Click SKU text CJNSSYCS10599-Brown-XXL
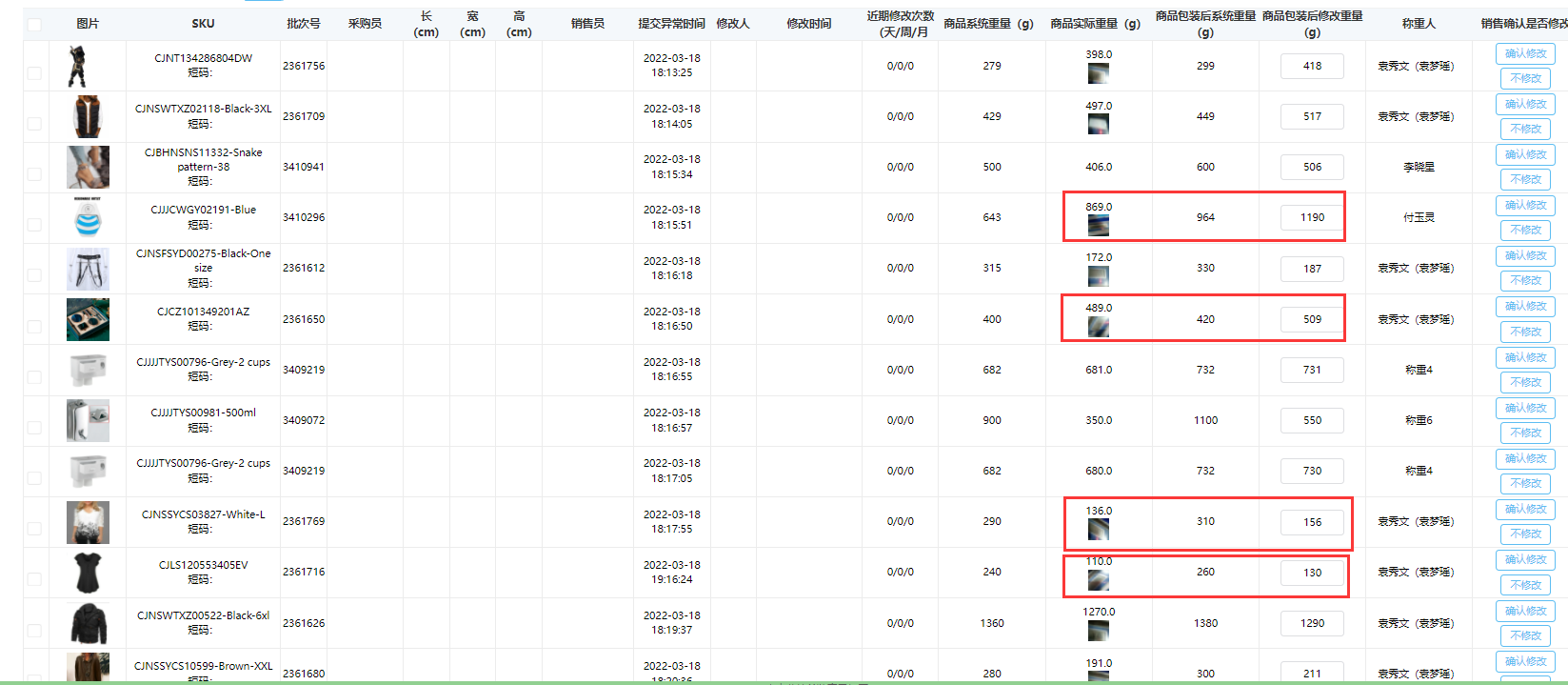This screenshot has height=685, width=1568. coord(203,666)
